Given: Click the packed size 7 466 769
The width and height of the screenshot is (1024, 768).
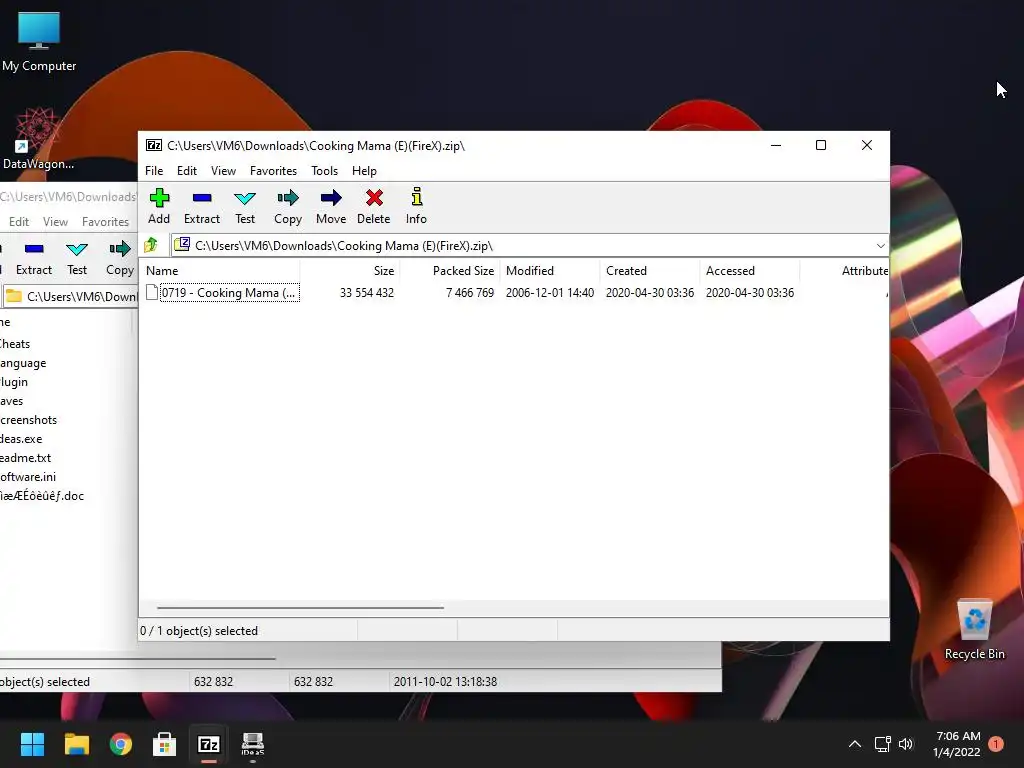Looking at the screenshot, I should click(470, 293).
